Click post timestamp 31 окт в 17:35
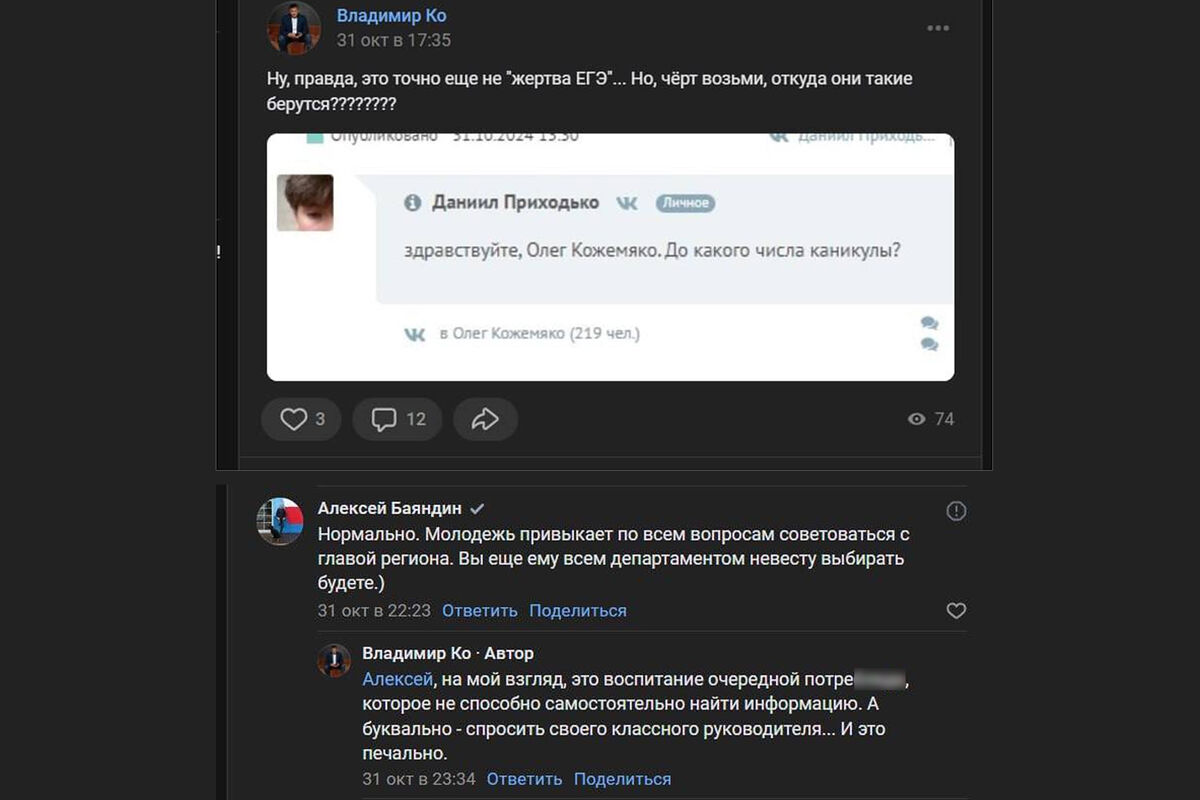Viewport: 1200px width, 800px height. (393, 41)
